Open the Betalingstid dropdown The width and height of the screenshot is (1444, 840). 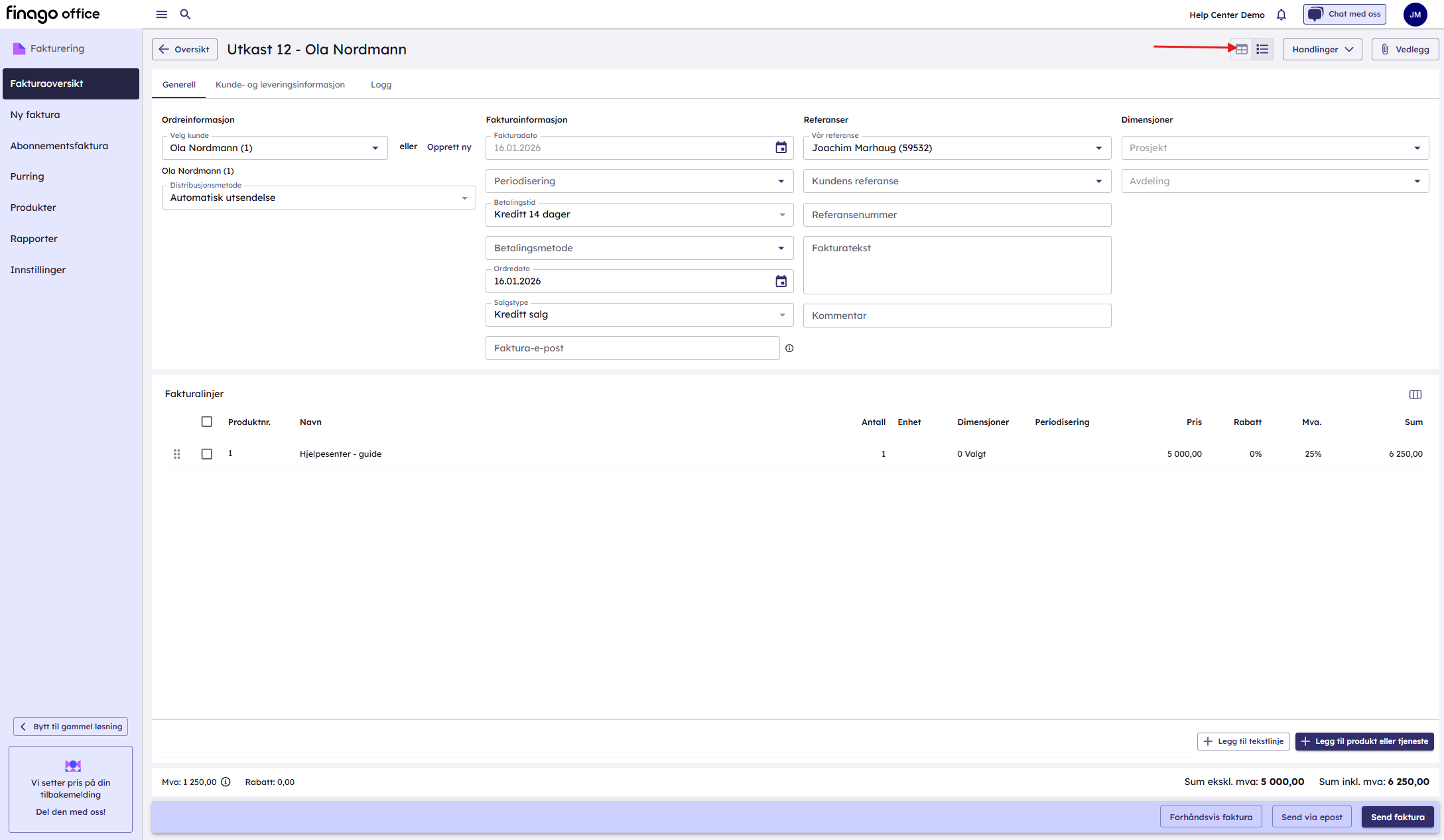point(639,214)
